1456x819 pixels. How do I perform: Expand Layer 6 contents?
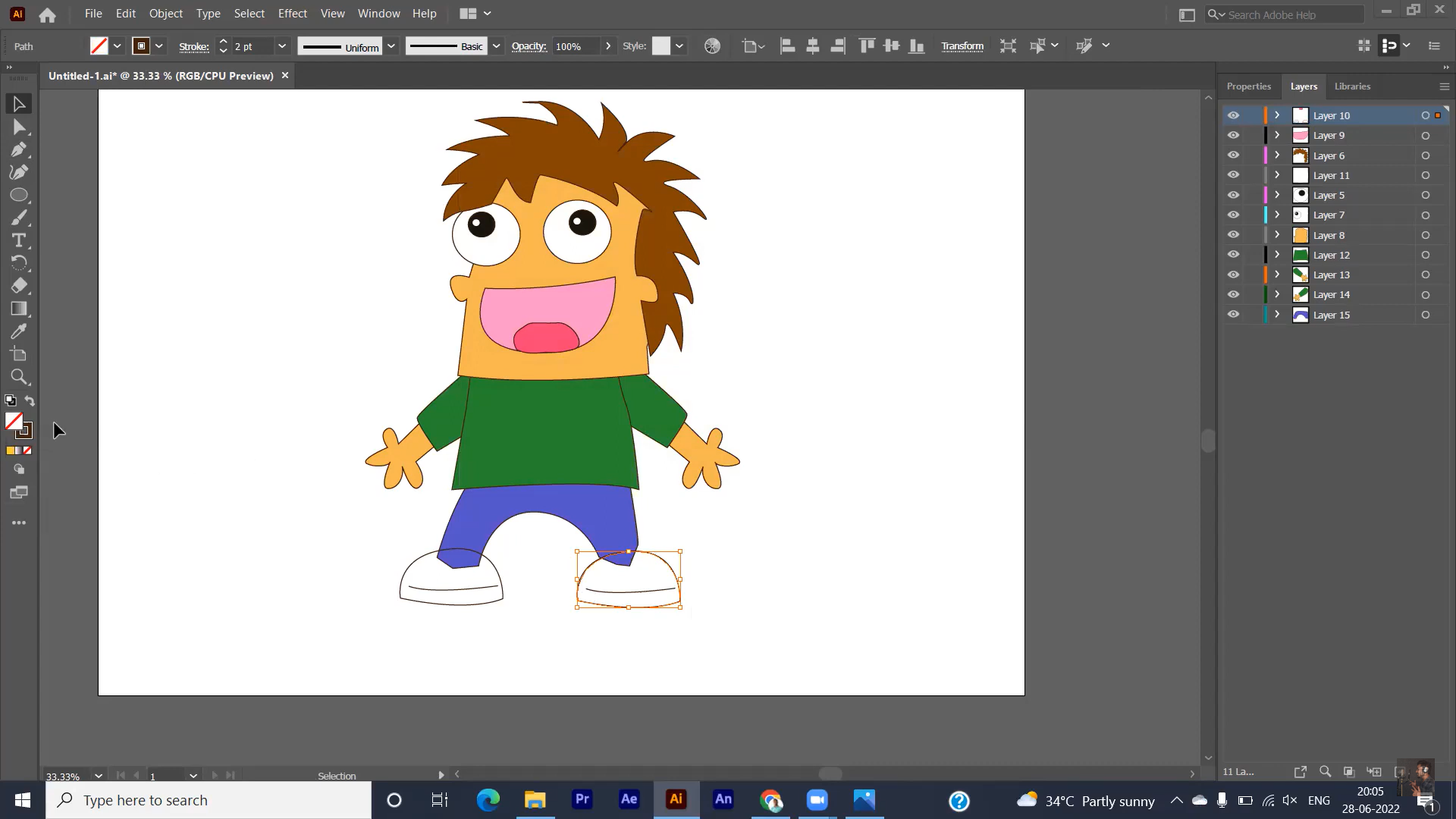click(x=1277, y=155)
